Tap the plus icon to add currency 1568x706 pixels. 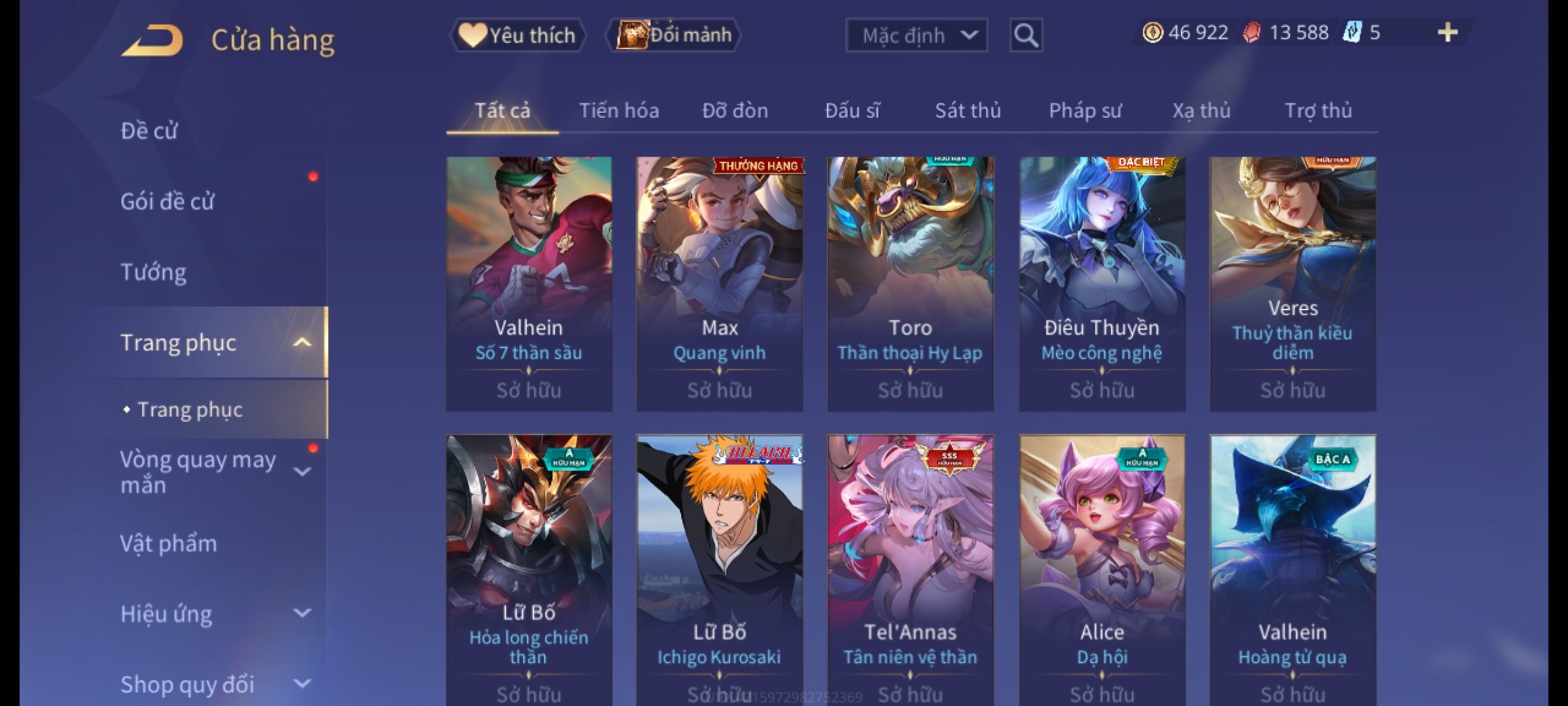(1448, 33)
